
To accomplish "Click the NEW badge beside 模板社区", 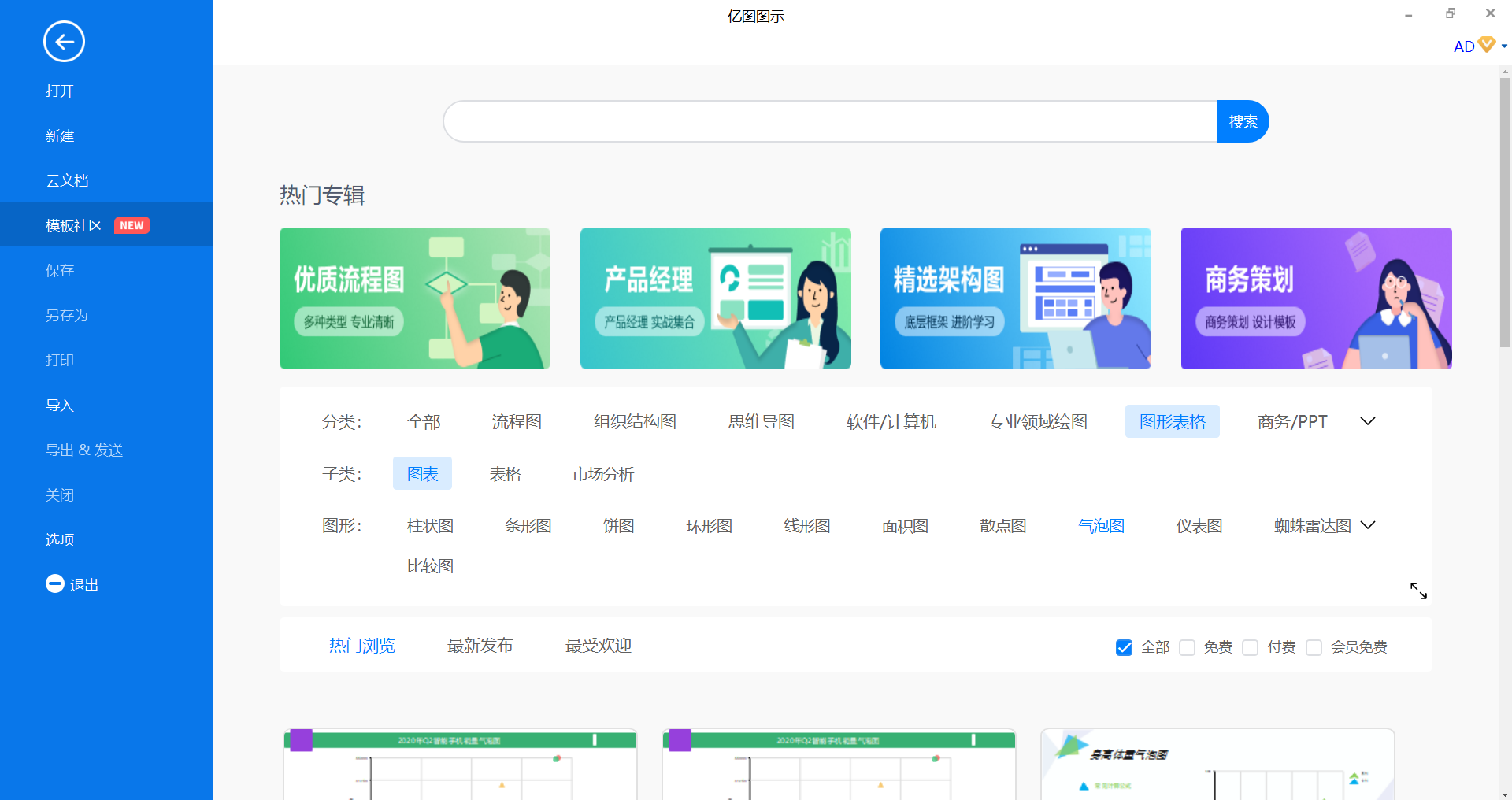I will click(132, 225).
